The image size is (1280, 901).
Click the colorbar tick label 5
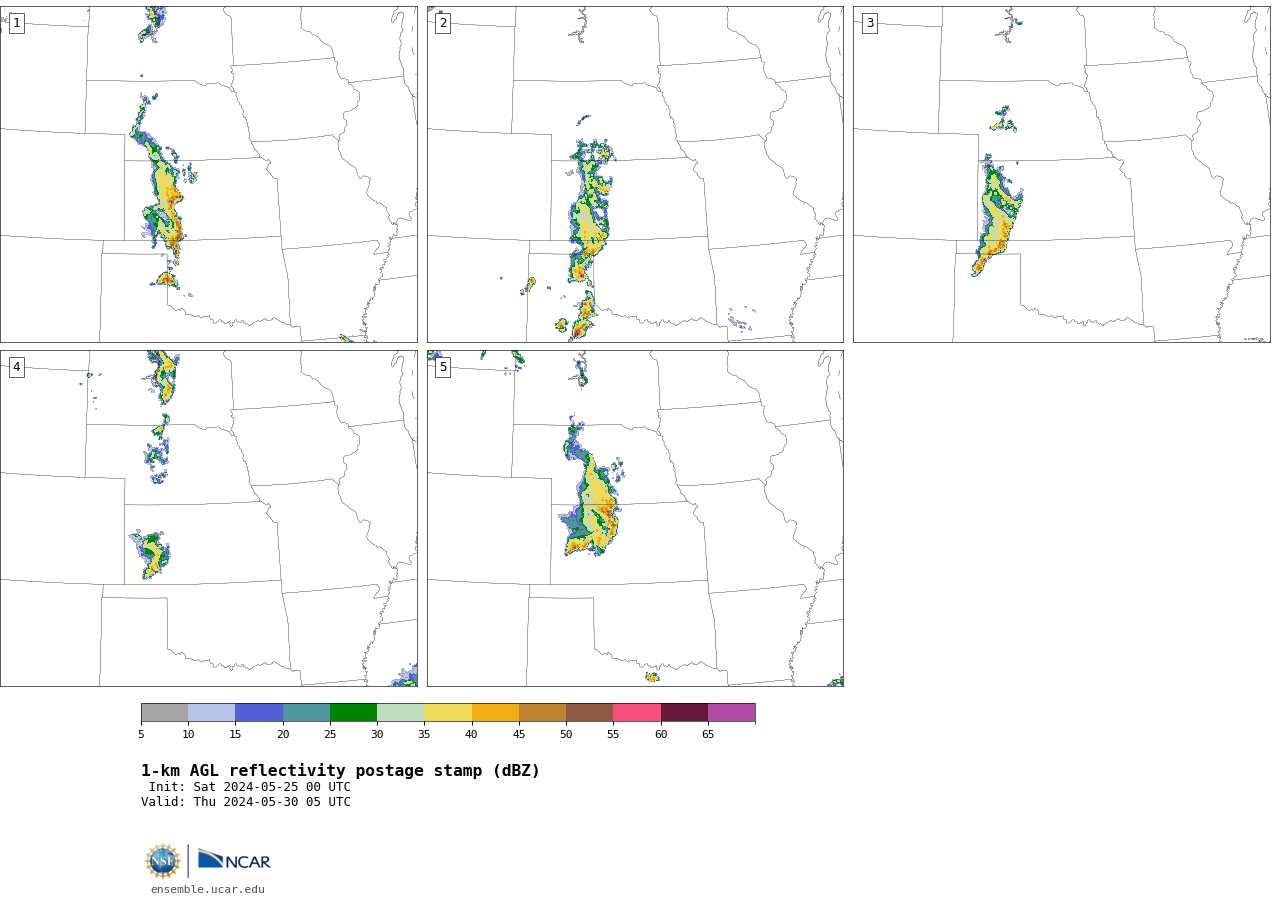tap(141, 735)
